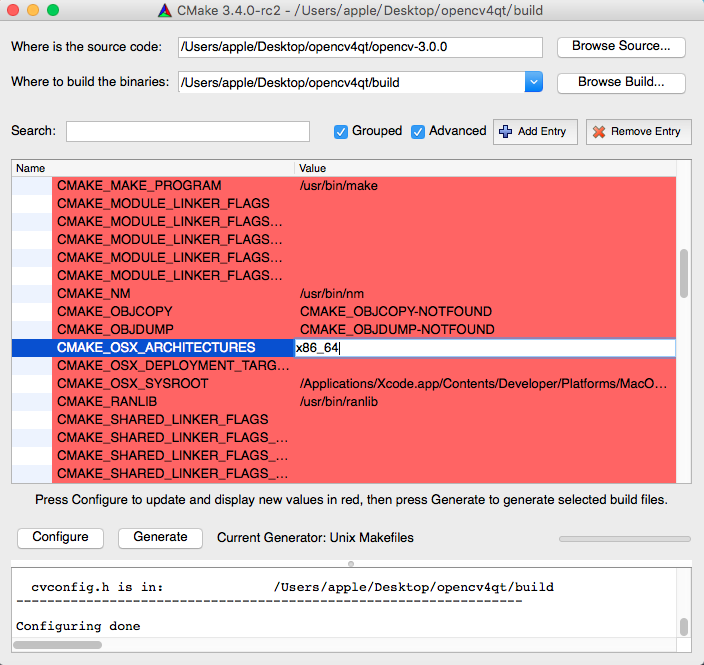Click the Current Generator: Unix Makefiles label
The height and width of the screenshot is (665, 704).
pyautogui.click(x=315, y=537)
